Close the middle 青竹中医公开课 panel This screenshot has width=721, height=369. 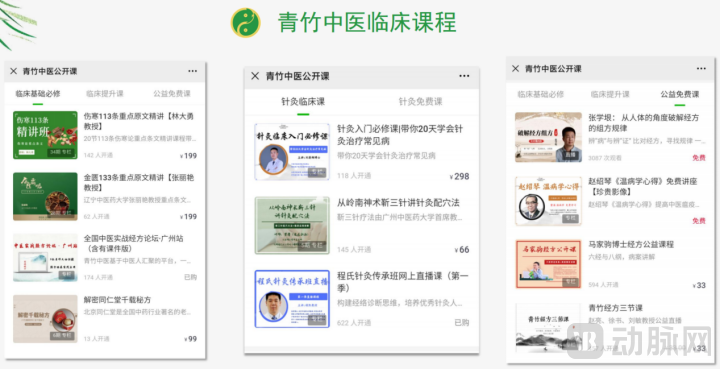[255, 76]
